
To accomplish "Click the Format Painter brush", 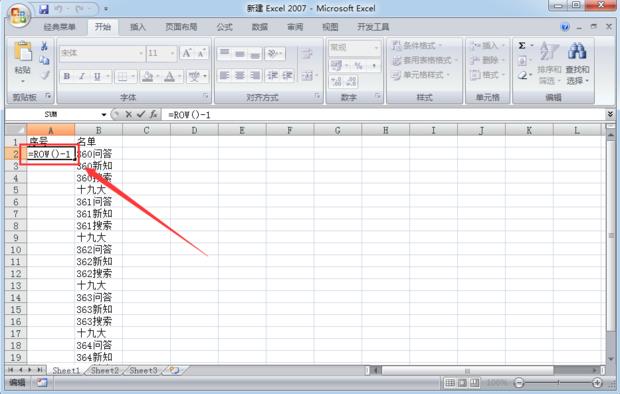I will [x=45, y=75].
